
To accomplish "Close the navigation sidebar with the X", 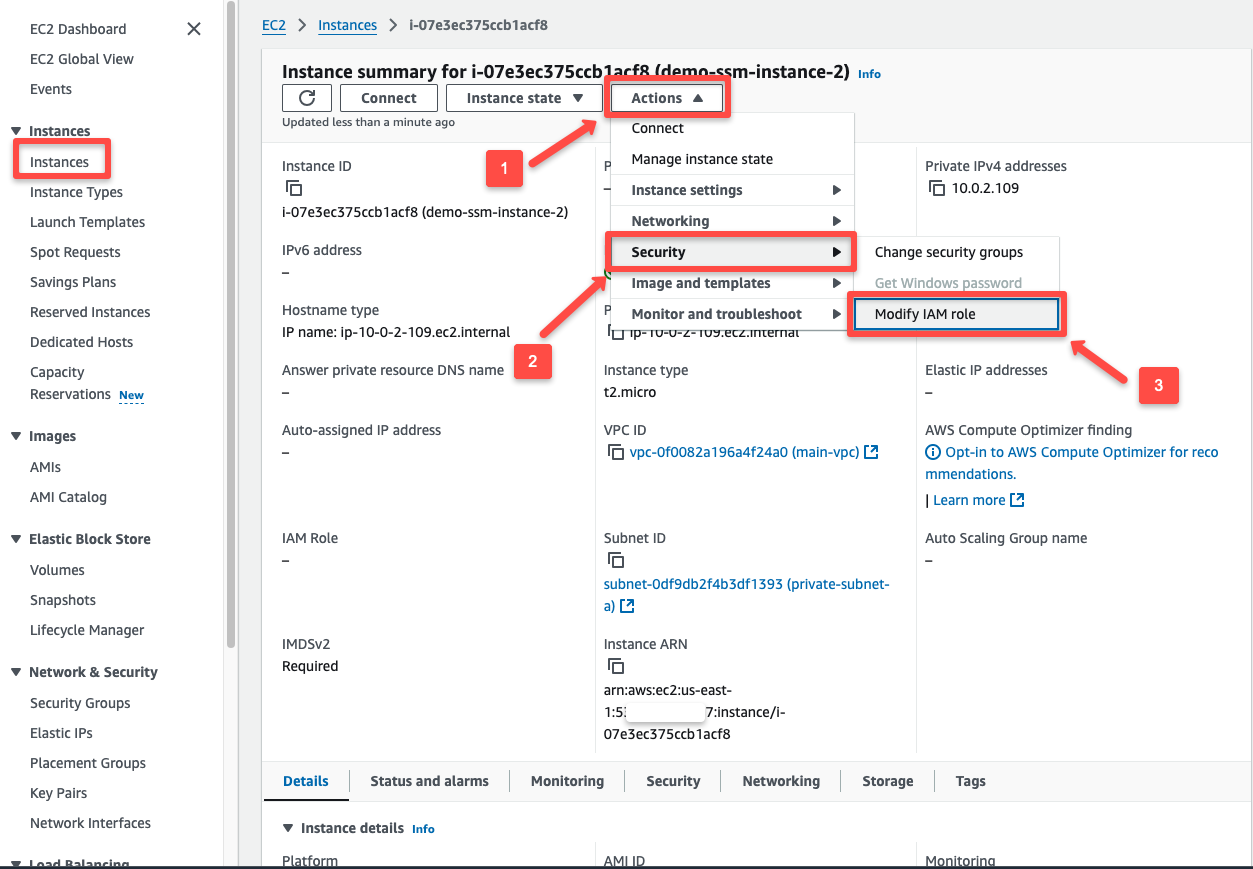I will pos(193,29).
